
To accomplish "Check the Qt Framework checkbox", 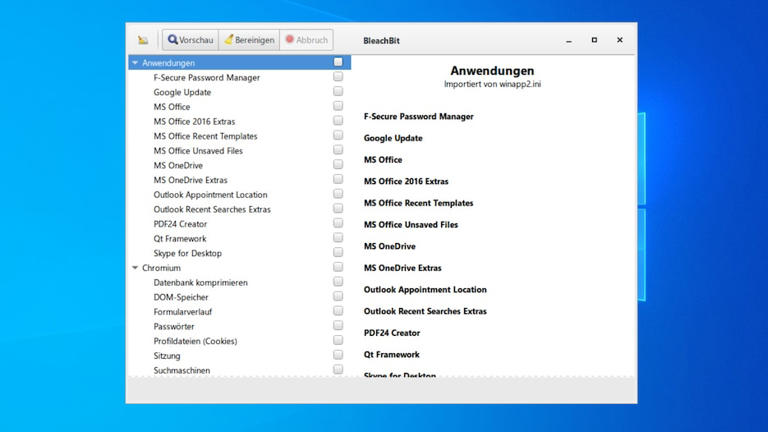I will coord(338,238).
